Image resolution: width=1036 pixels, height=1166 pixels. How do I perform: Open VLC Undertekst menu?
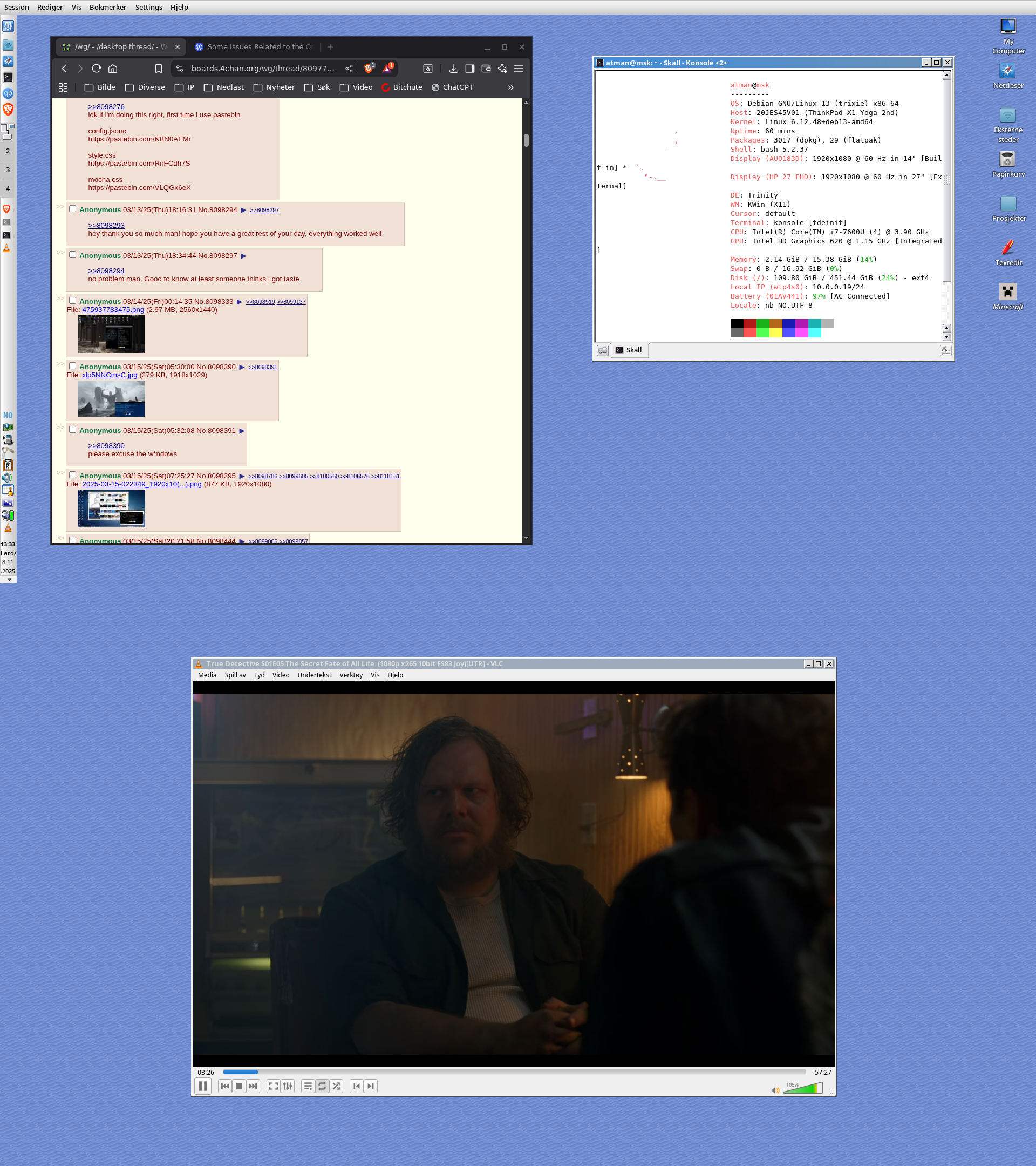tap(314, 675)
